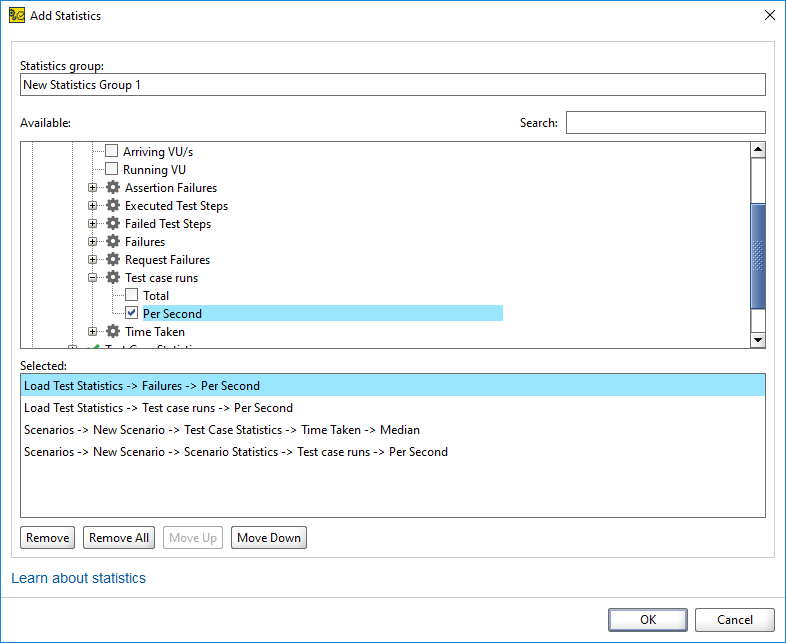
Task: Click the Request Failures gear icon
Action: tap(113, 260)
